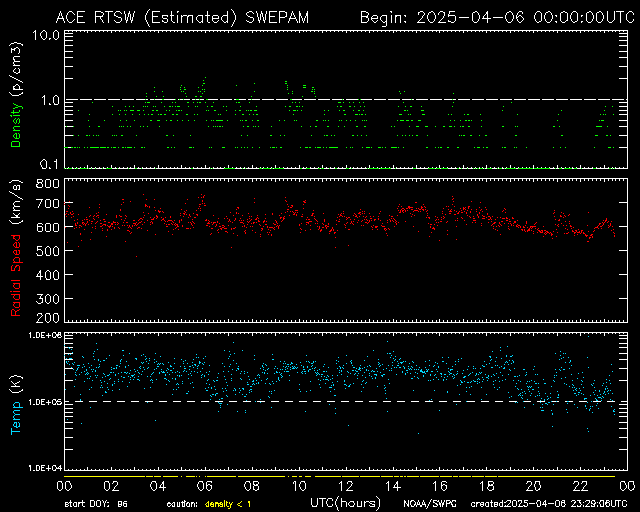Viewport: 640px width, 512px height.
Task: Click the '16' hour tick label
Action: coord(440,486)
